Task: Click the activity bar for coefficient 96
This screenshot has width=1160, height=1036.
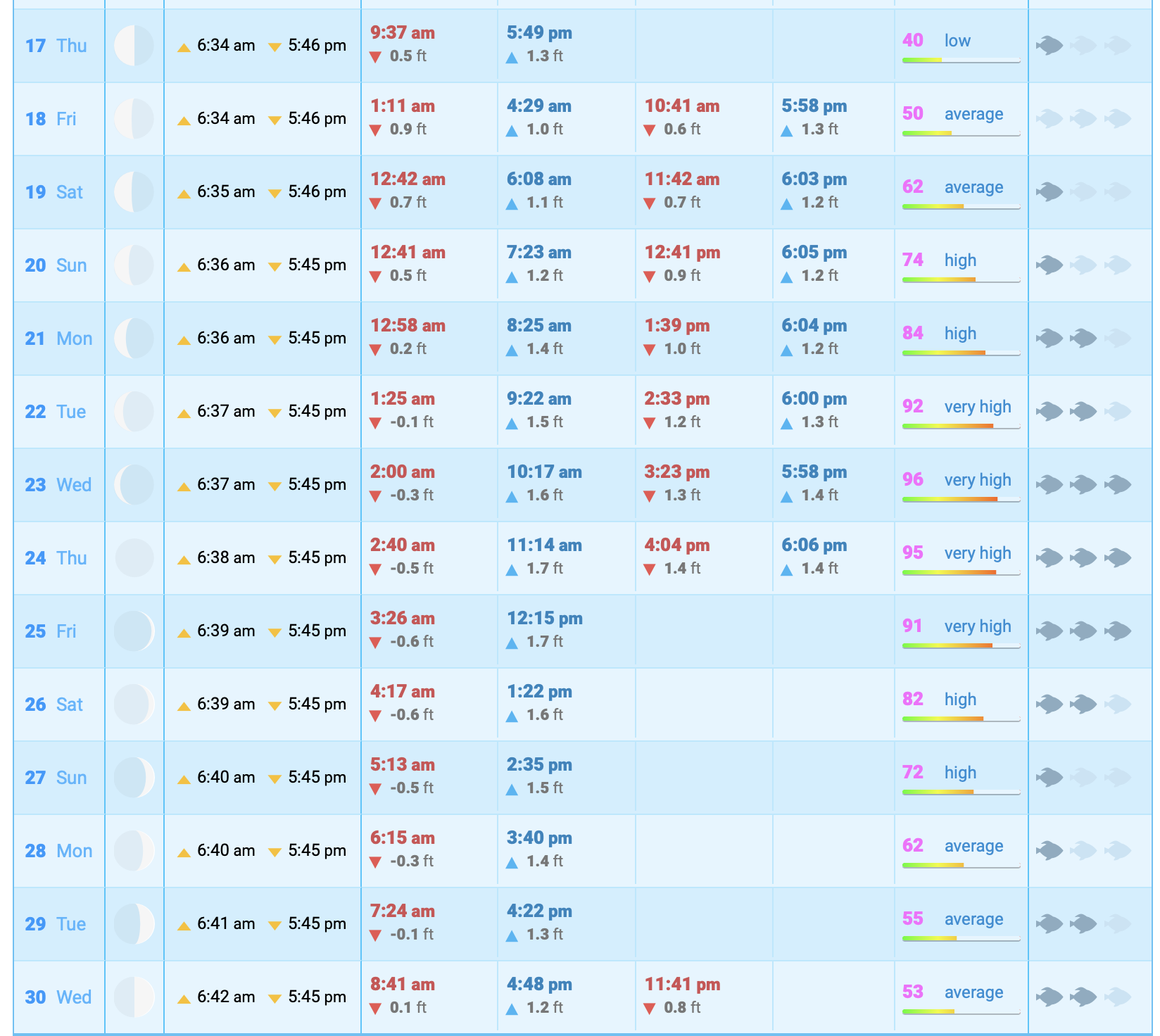Action: pos(961,500)
